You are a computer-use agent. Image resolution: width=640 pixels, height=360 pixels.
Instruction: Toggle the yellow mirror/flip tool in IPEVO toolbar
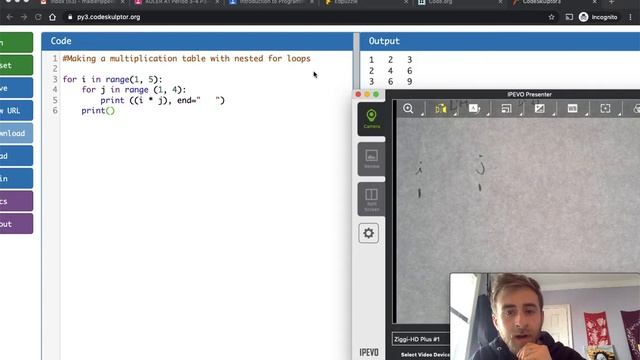[441, 109]
